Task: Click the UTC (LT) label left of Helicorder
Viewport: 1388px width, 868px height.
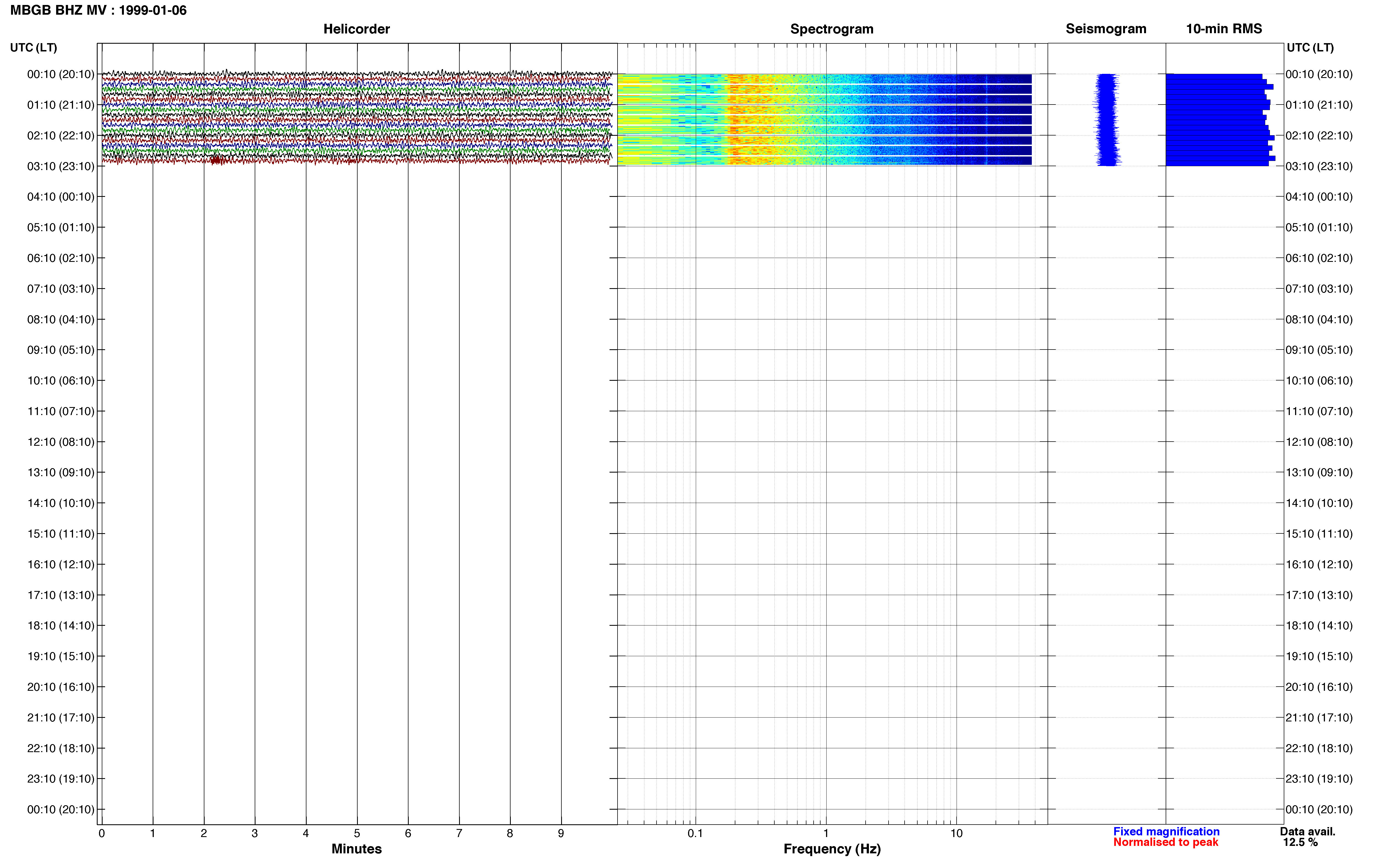Action: point(33,48)
